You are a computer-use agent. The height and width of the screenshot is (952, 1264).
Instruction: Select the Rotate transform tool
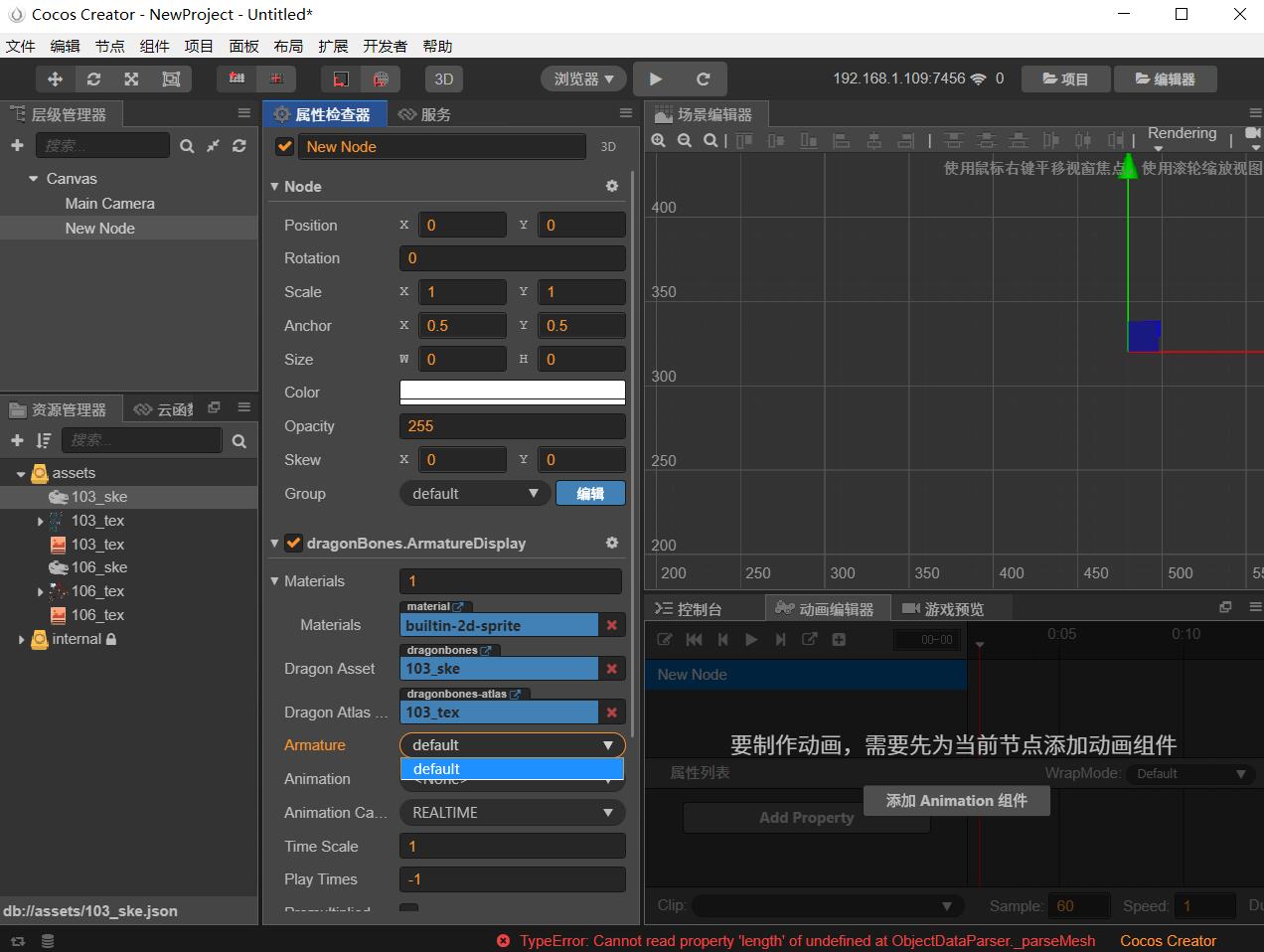tap(93, 79)
